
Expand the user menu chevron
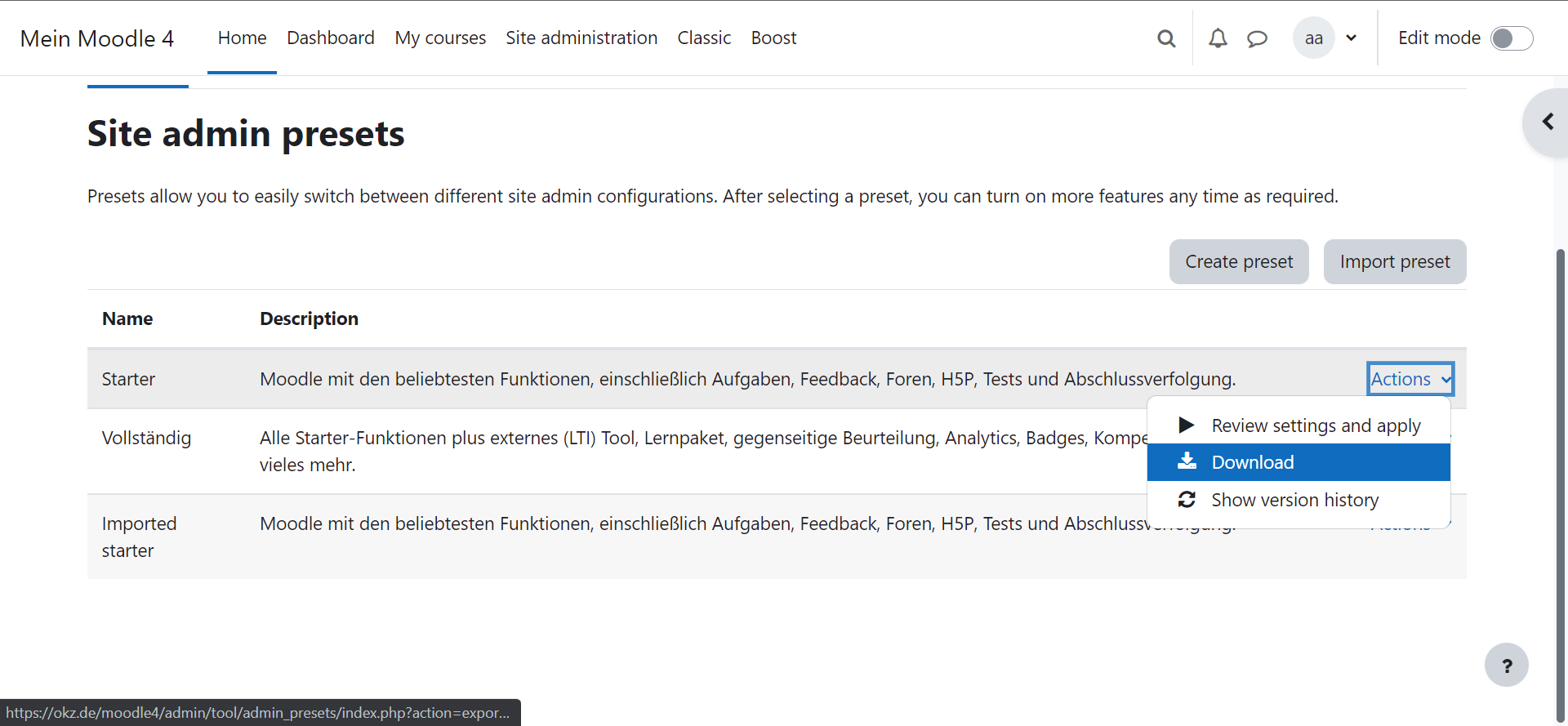click(1352, 38)
